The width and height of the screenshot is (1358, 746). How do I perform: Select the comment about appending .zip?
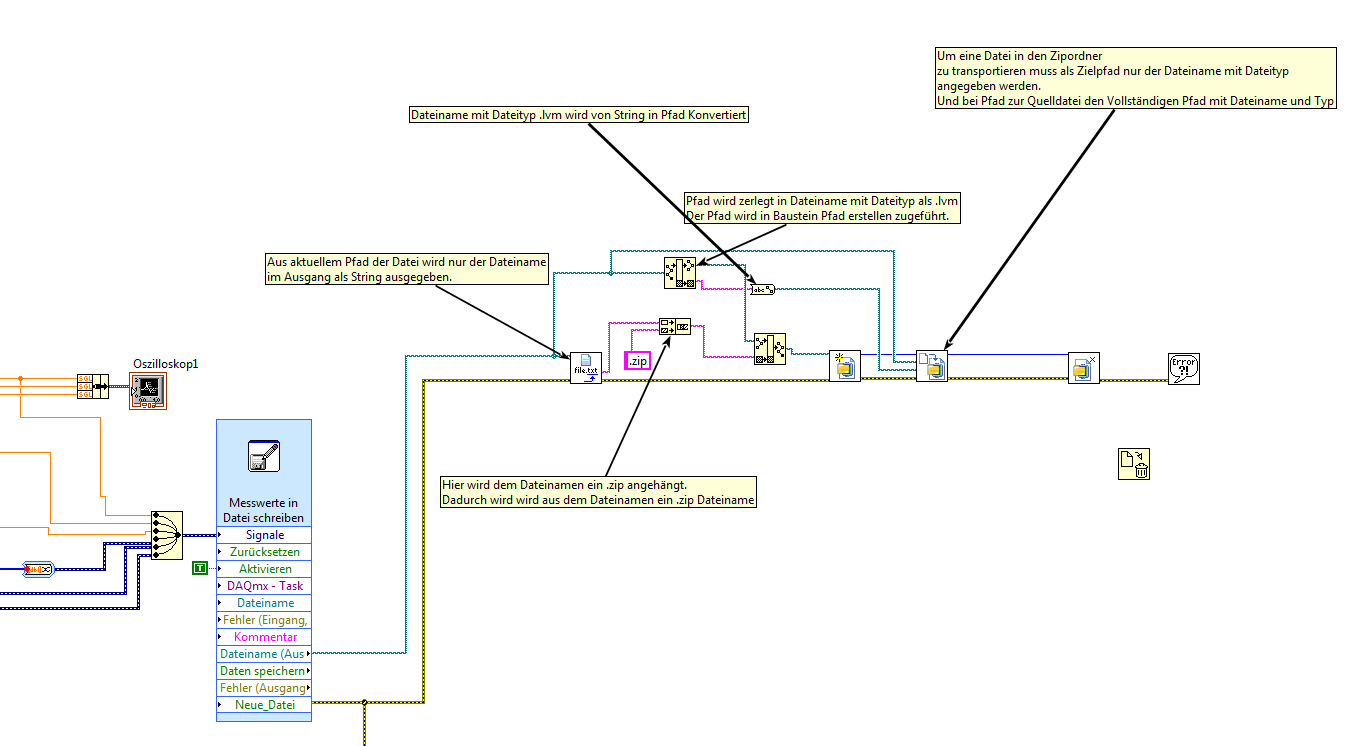coord(598,492)
